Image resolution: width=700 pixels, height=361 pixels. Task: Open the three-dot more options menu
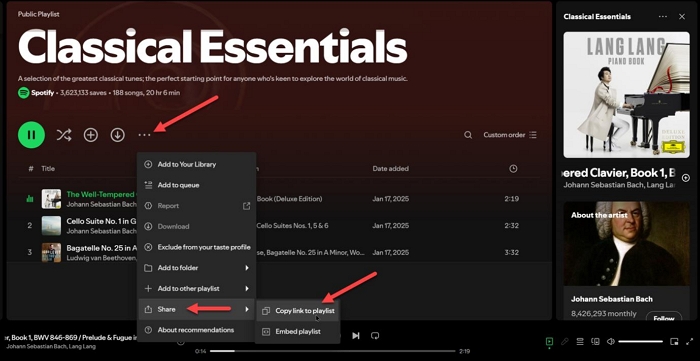click(144, 135)
